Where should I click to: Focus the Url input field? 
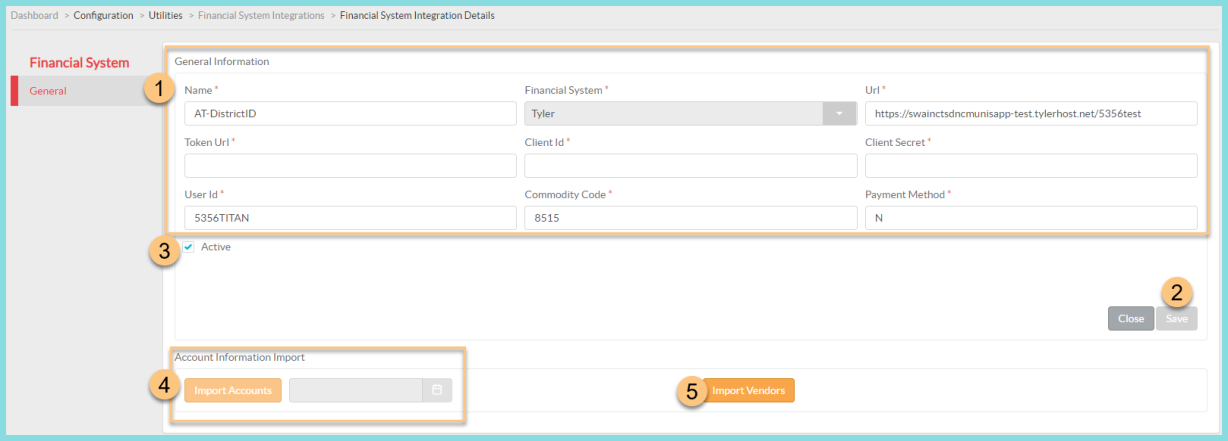coord(1030,114)
